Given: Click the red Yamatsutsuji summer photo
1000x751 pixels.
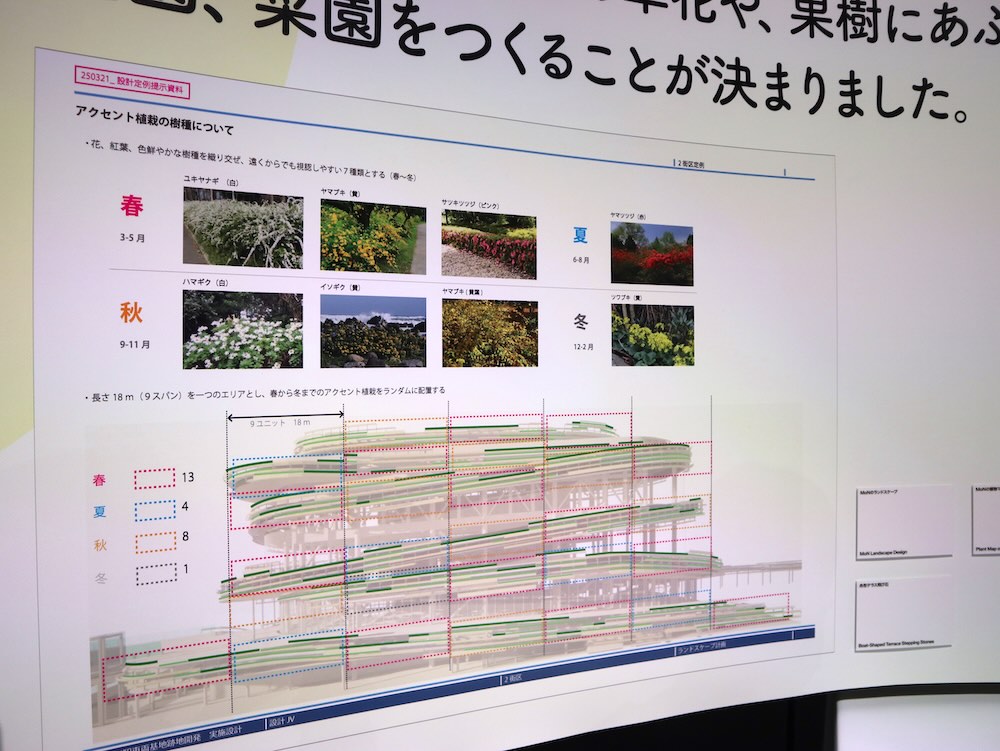Looking at the screenshot, I should (x=651, y=254).
